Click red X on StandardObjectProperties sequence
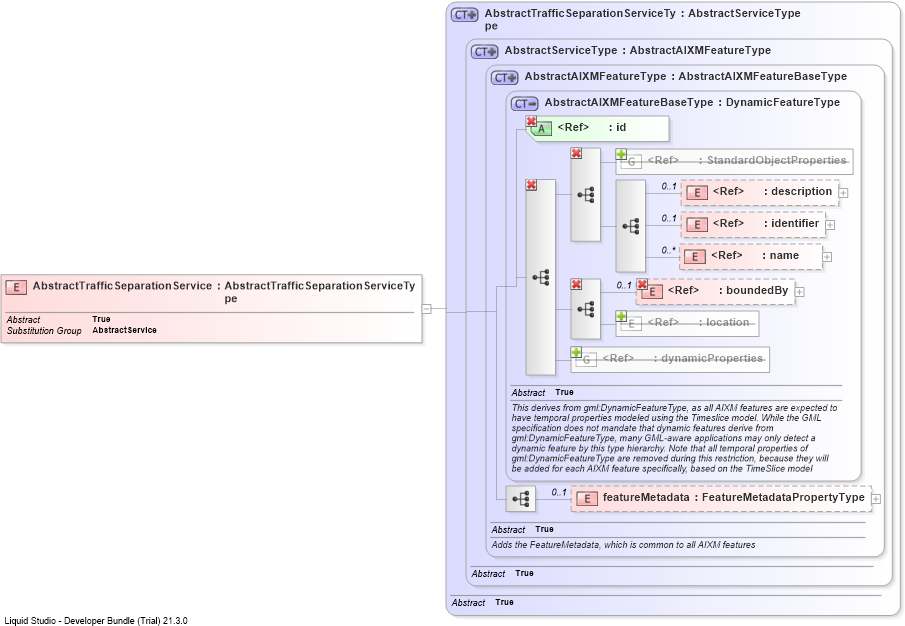 [576, 153]
